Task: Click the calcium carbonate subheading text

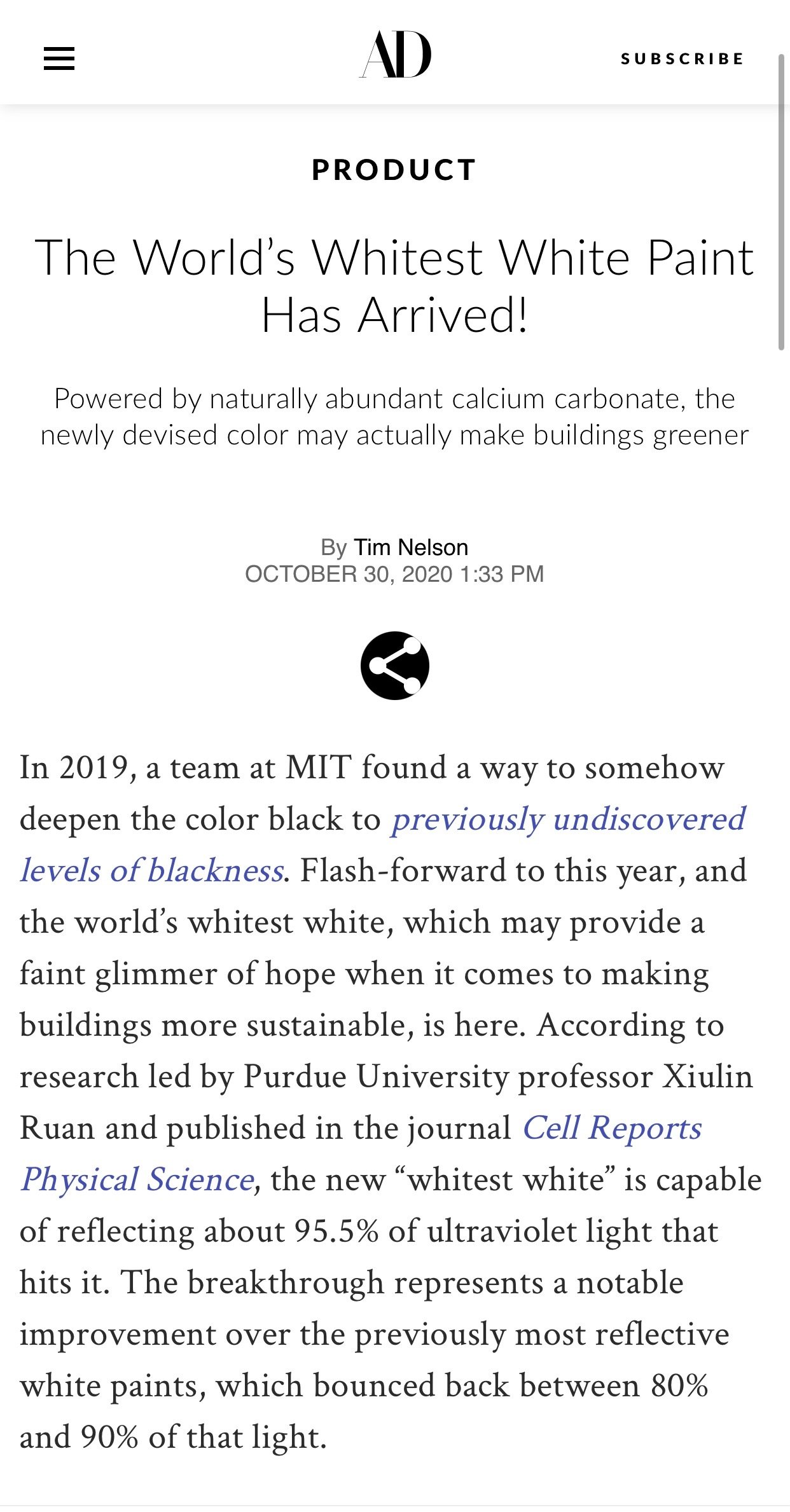Action: point(394,416)
